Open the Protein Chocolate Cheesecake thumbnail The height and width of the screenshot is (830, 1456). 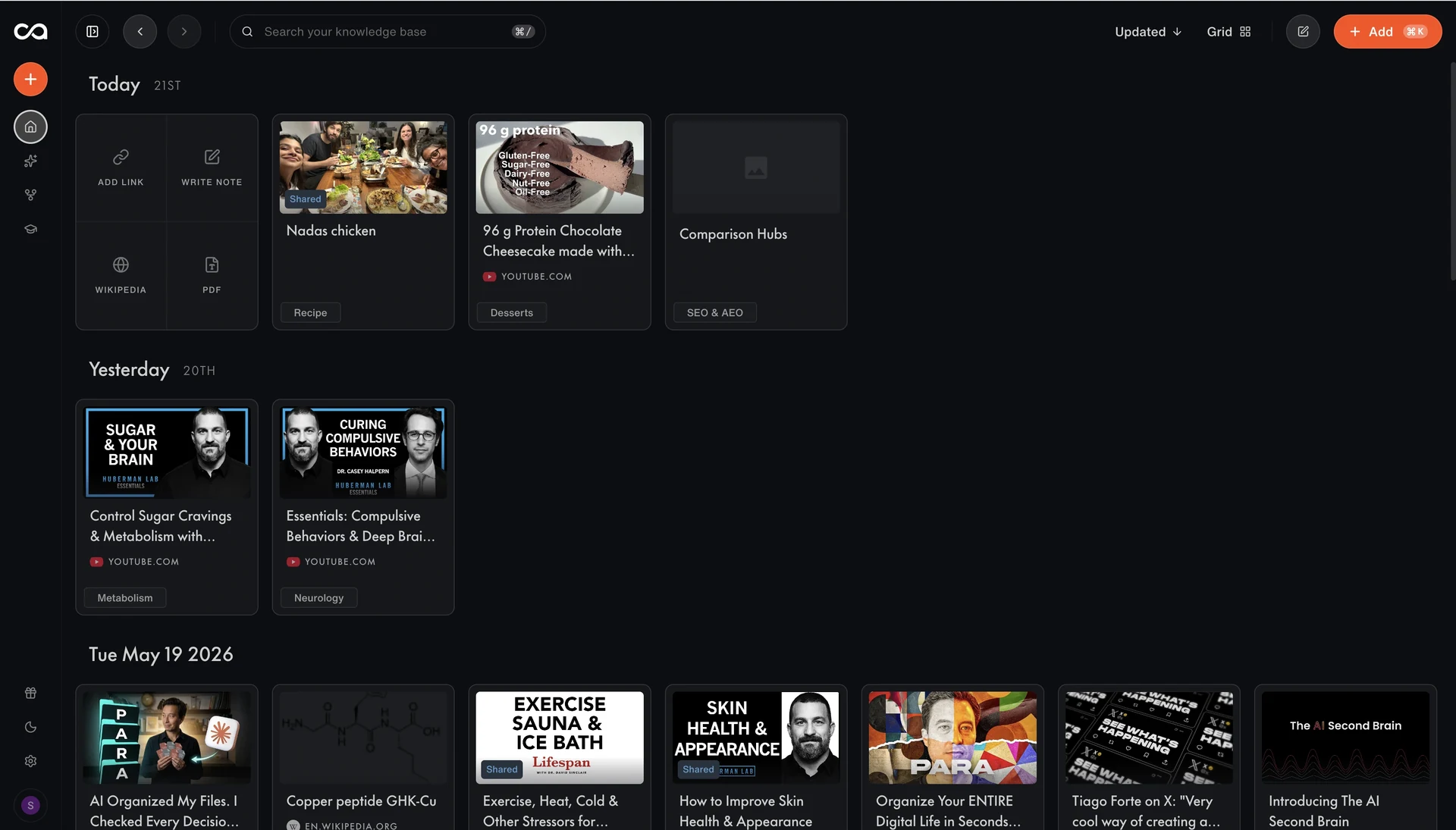560,168
